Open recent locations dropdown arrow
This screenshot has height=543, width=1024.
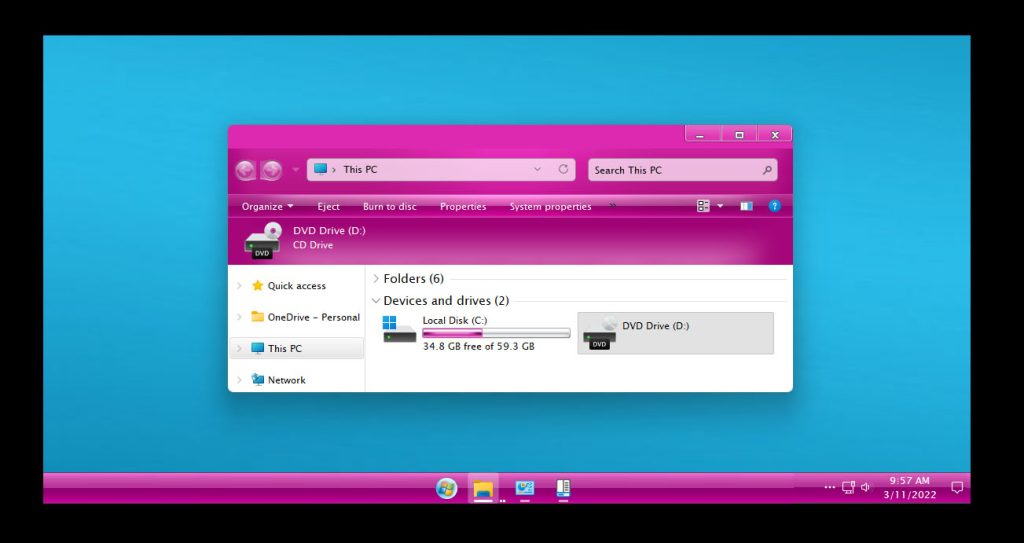295,170
